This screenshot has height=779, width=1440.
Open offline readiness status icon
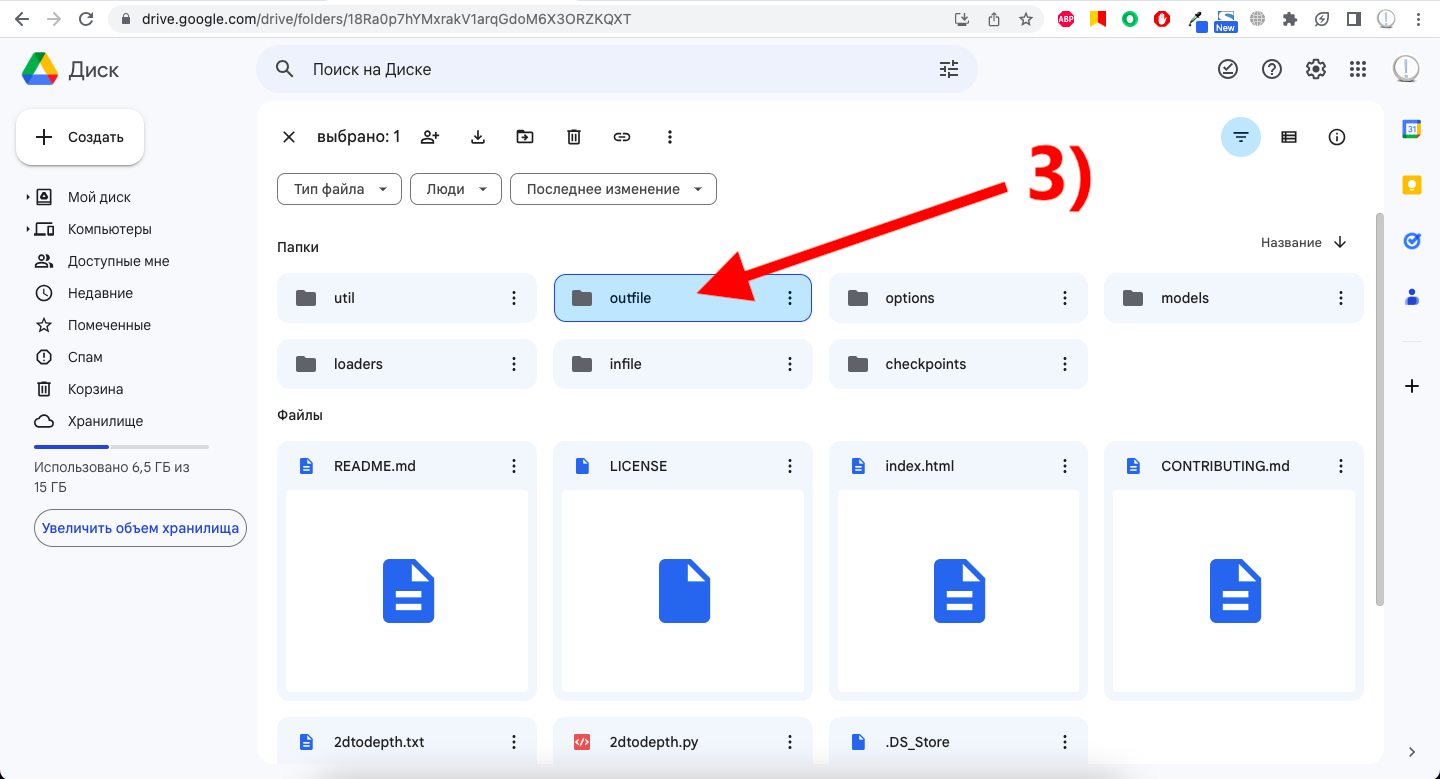click(1227, 69)
